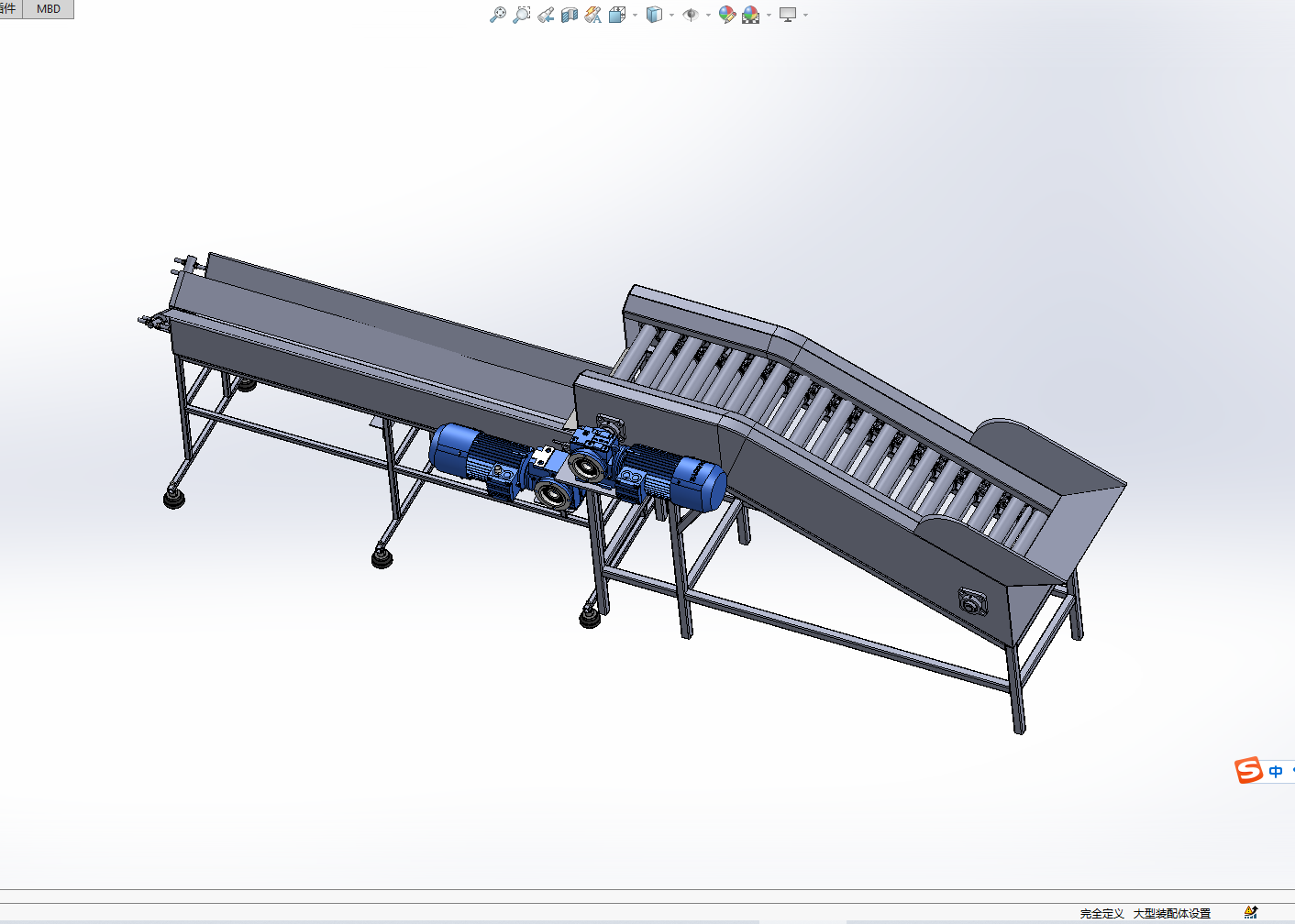Click the Previous View icon

546,15
